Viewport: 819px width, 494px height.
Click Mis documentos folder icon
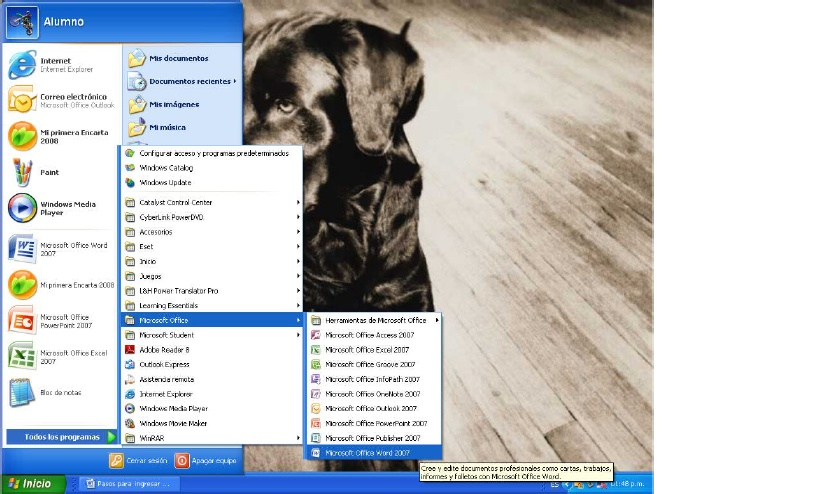(x=137, y=59)
